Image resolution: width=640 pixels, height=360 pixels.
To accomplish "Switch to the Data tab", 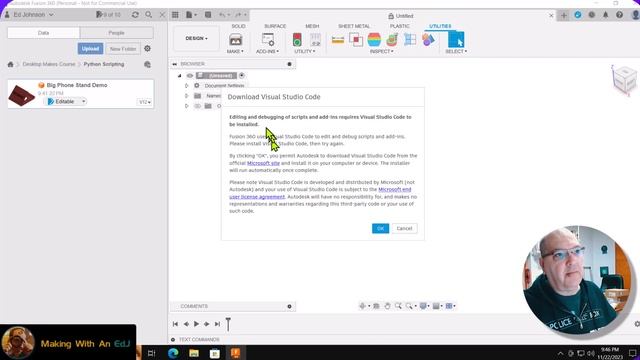I will click(x=43, y=33).
